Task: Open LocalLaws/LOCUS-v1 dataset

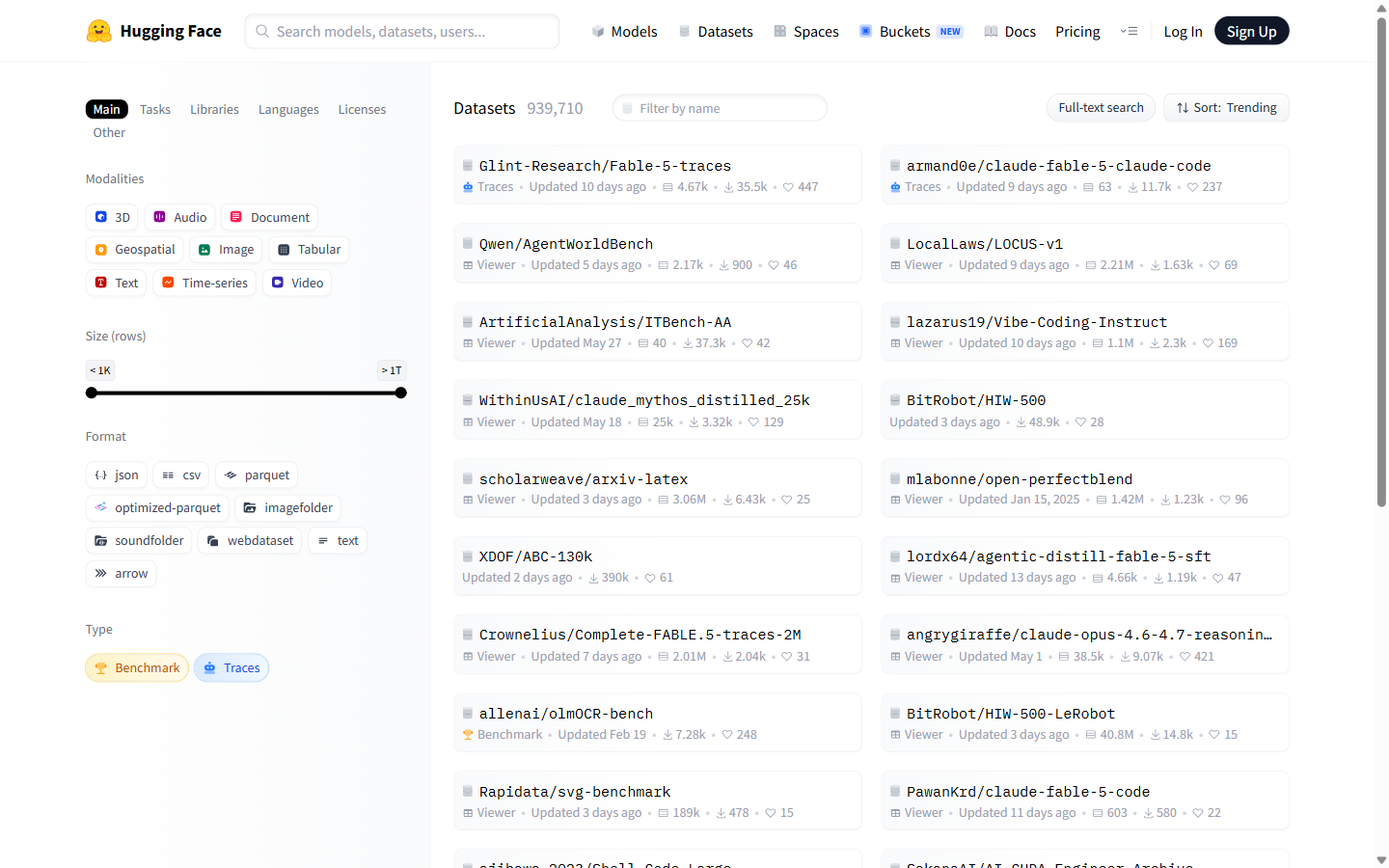Action: pos(1085,254)
